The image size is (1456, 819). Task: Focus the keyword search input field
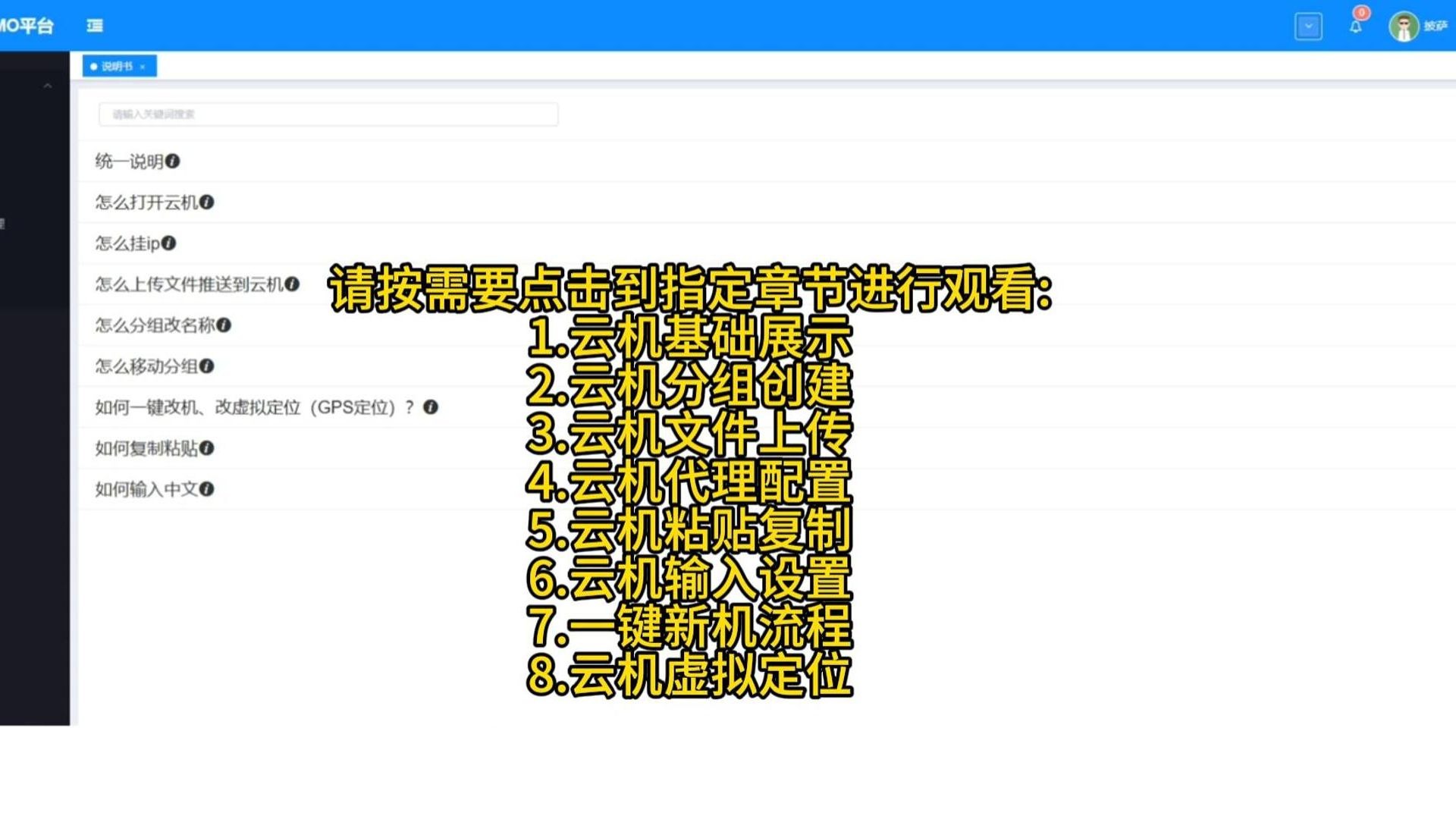[x=328, y=115]
